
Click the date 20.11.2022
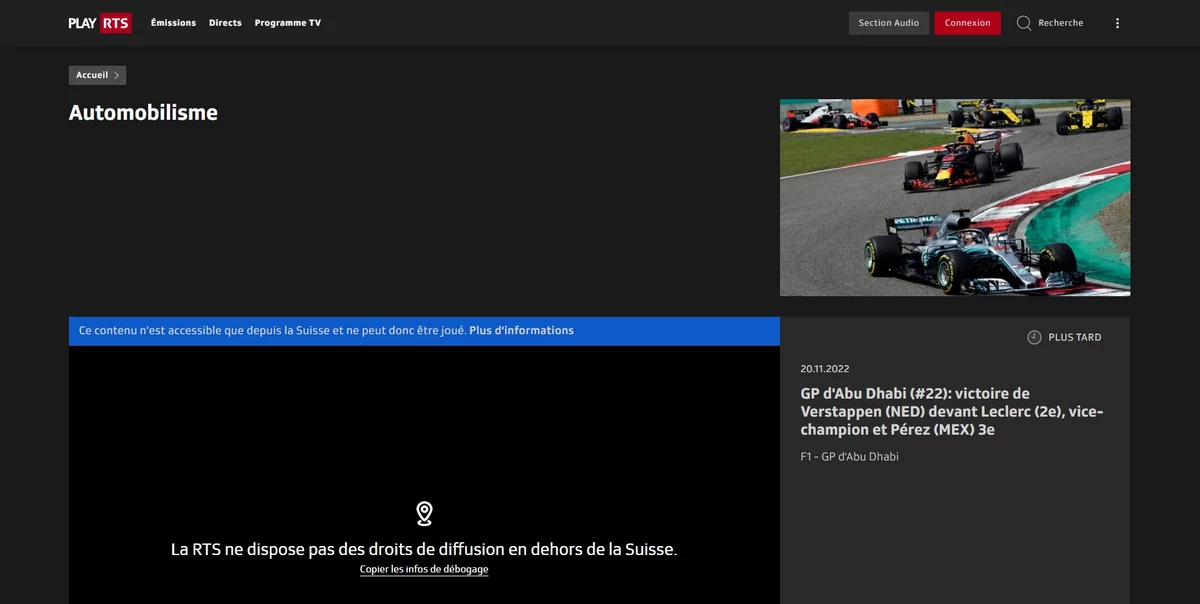[x=825, y=369]
